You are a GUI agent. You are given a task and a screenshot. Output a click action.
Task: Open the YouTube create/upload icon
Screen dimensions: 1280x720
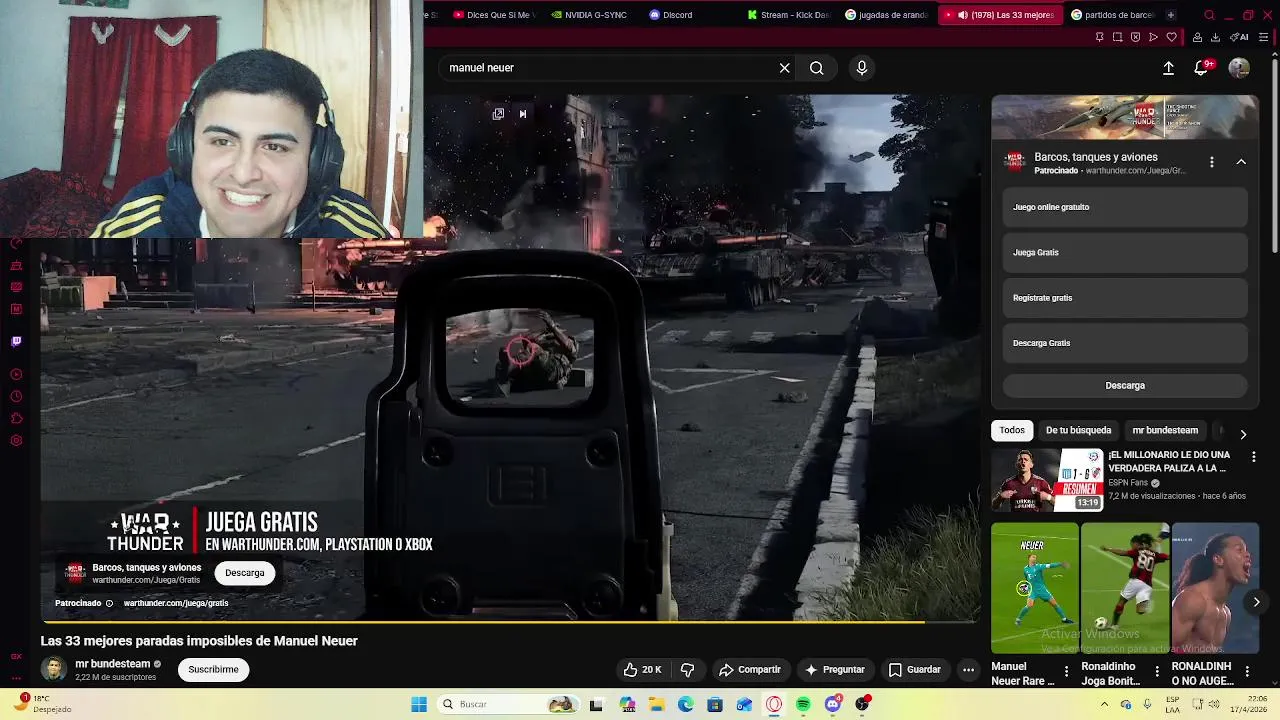[x=1168, y=68]
